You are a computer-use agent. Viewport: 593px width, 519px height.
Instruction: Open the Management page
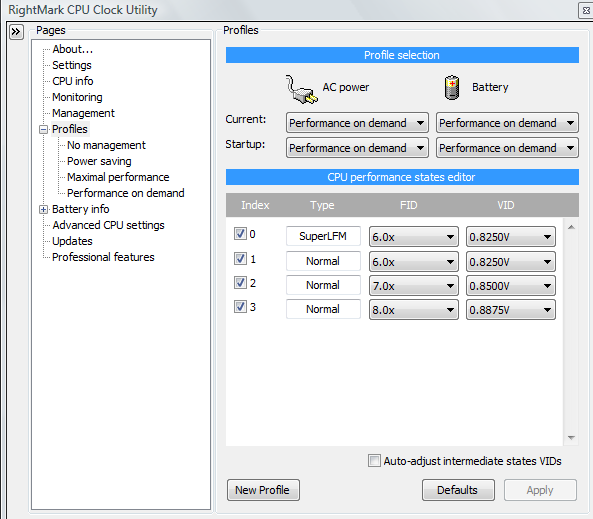[83, 113]
